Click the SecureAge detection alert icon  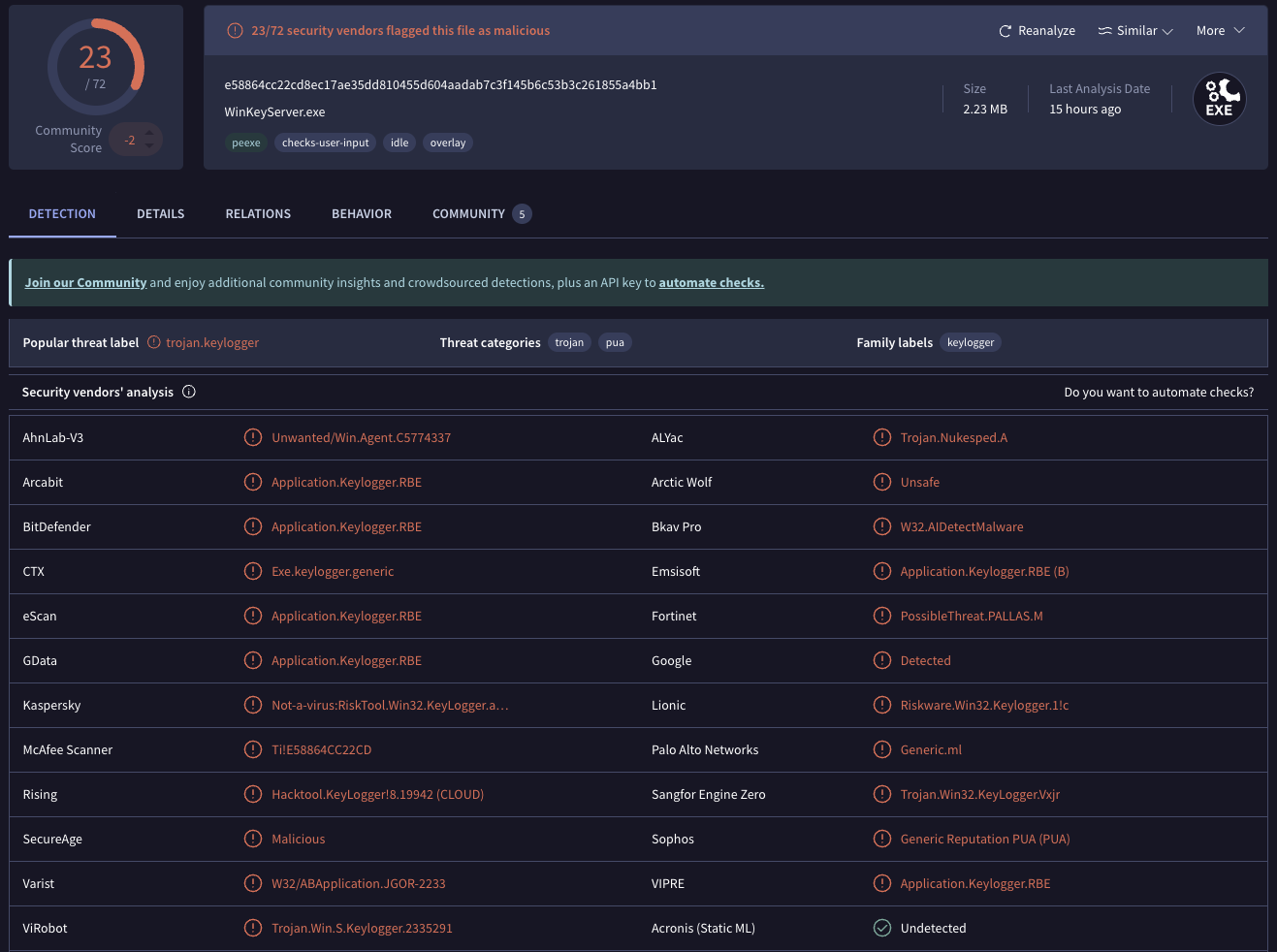coord(253,839)
